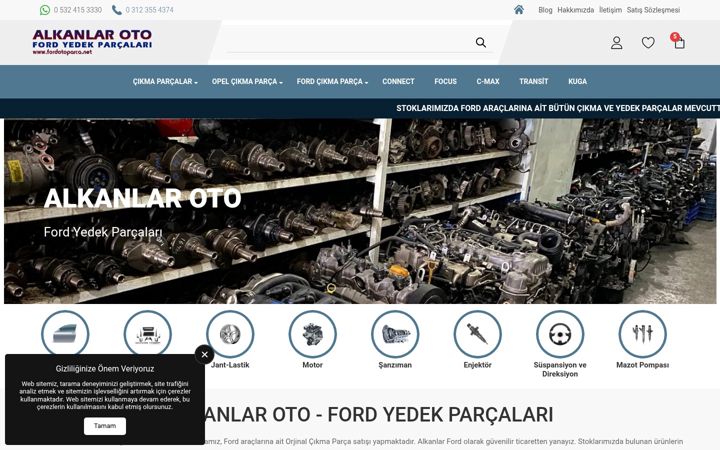
Task: Select Süspansiyon ve Direksiyon steering icon
Action: click(560, 334)
